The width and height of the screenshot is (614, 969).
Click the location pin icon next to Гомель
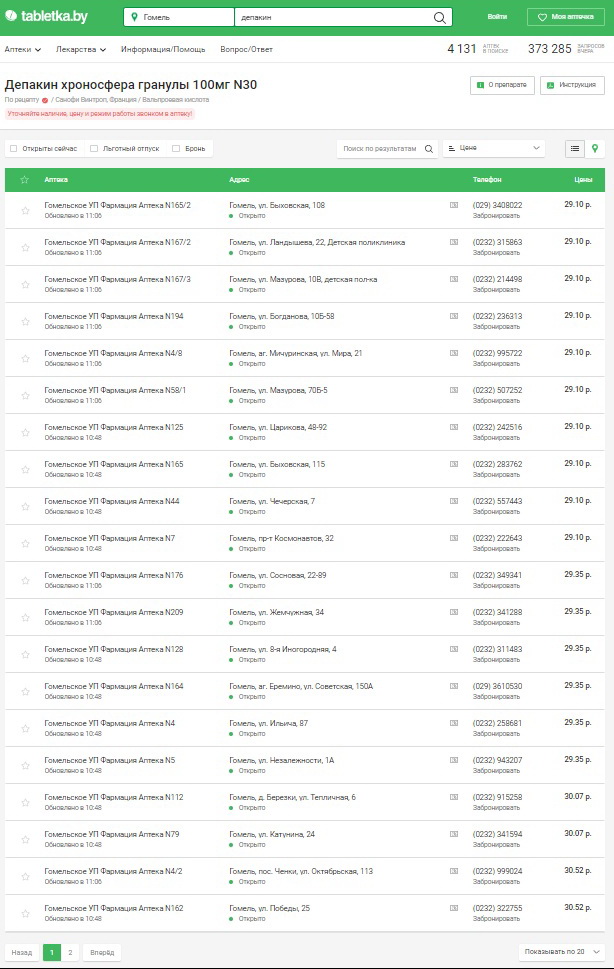[134, 17]
